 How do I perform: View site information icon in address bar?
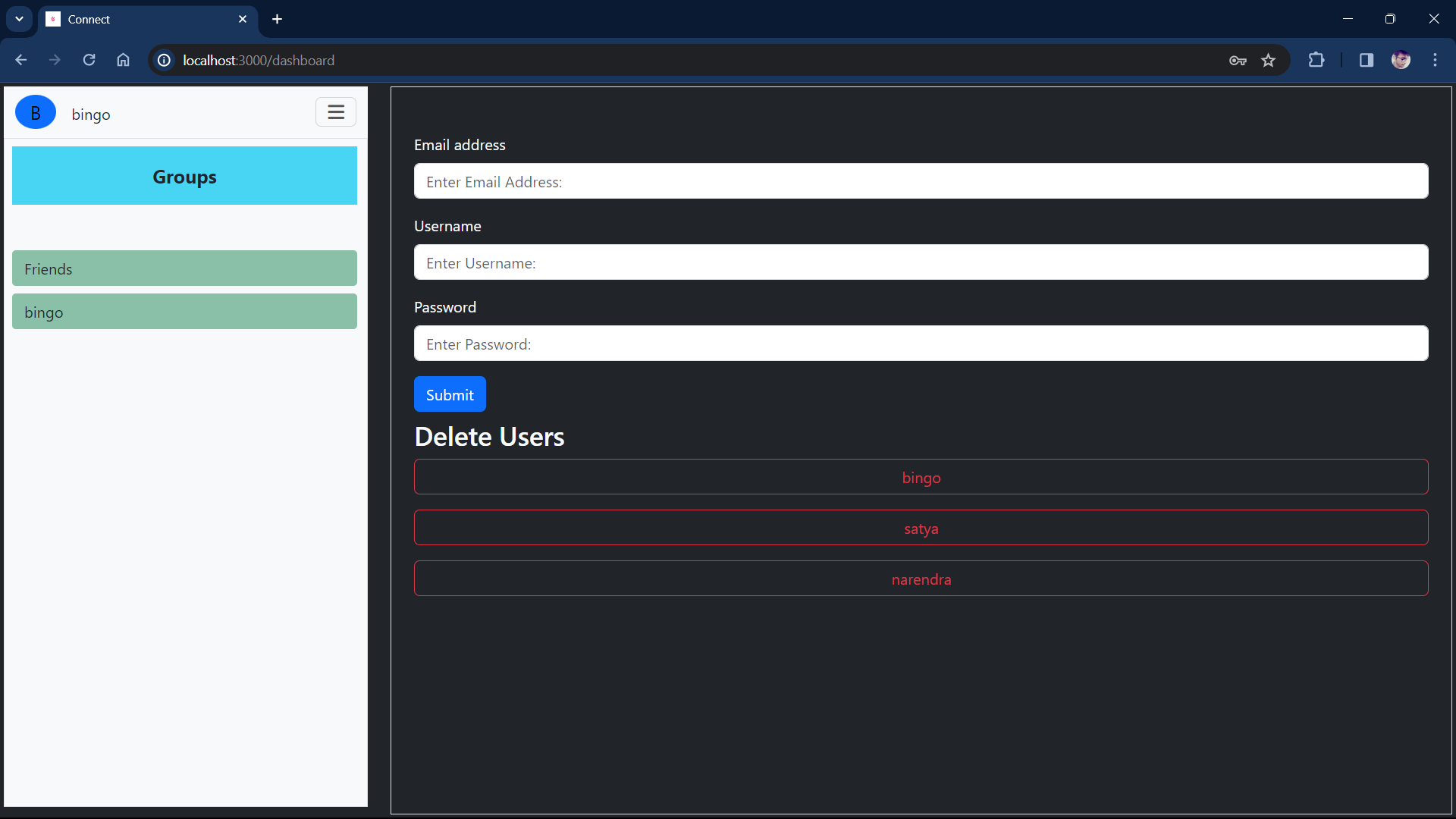click(x=164, y=60)
